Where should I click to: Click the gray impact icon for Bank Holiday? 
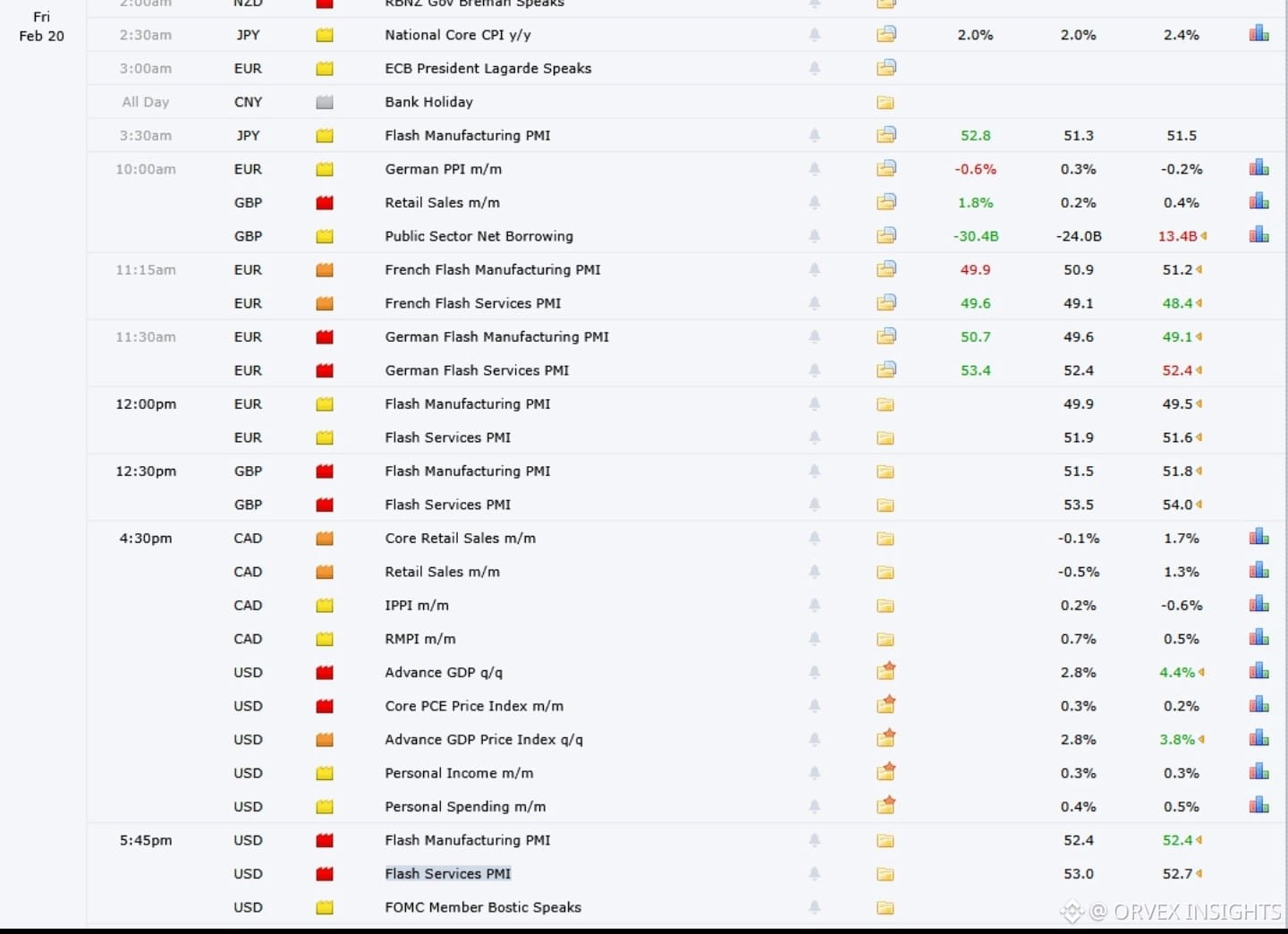(x=325, y=102)
